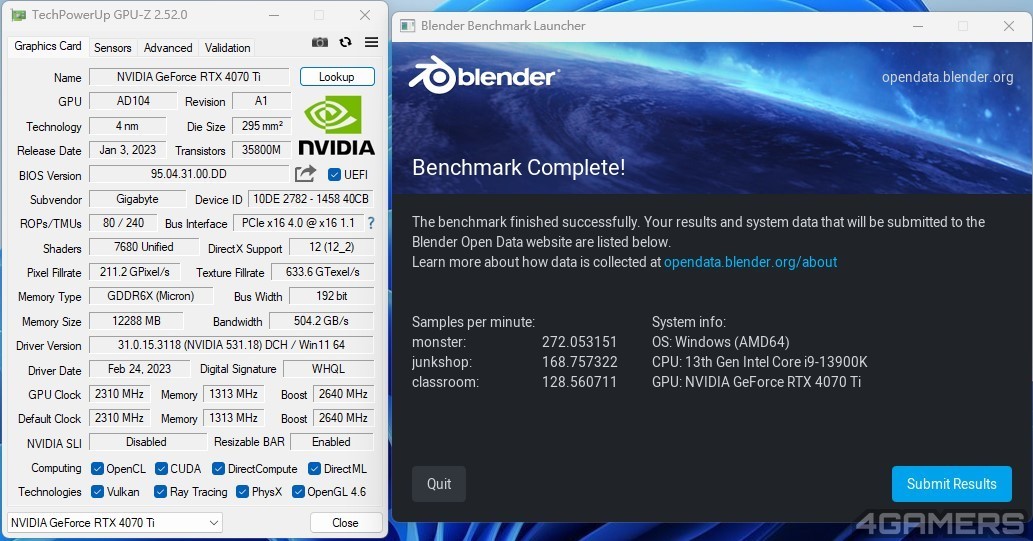
Task: Open the GPU selector dropdown at bottom
Action: [x=115, y=523]
